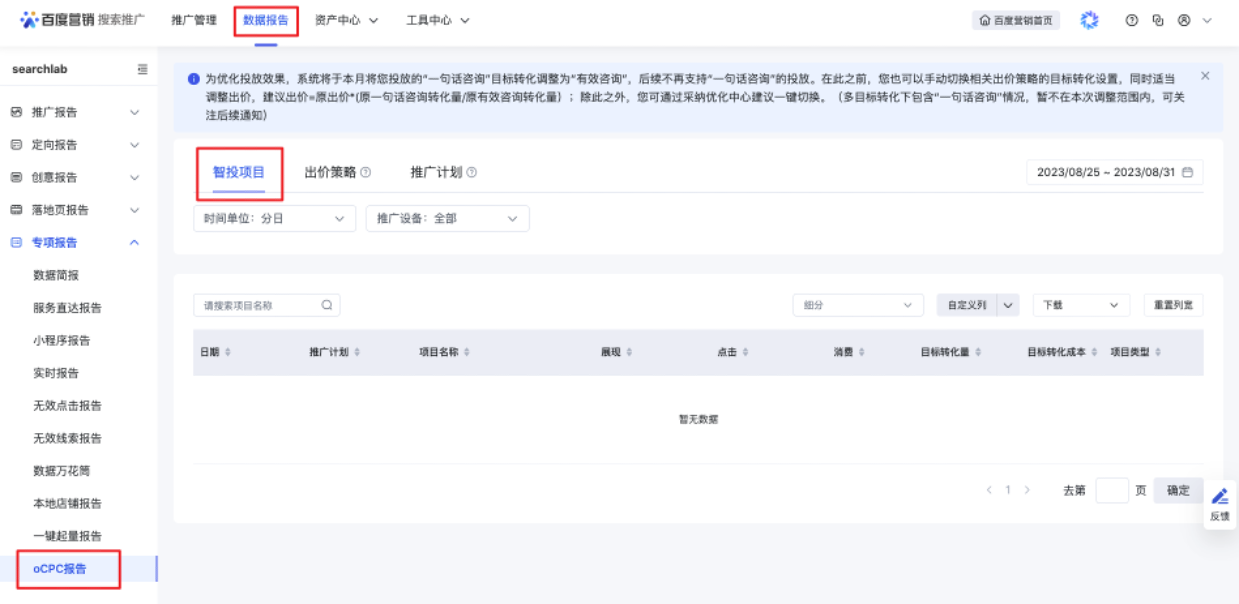Open the 细分 breakdown dropdown
This screenshot has width=1239, height=604.
pos(858,306)
